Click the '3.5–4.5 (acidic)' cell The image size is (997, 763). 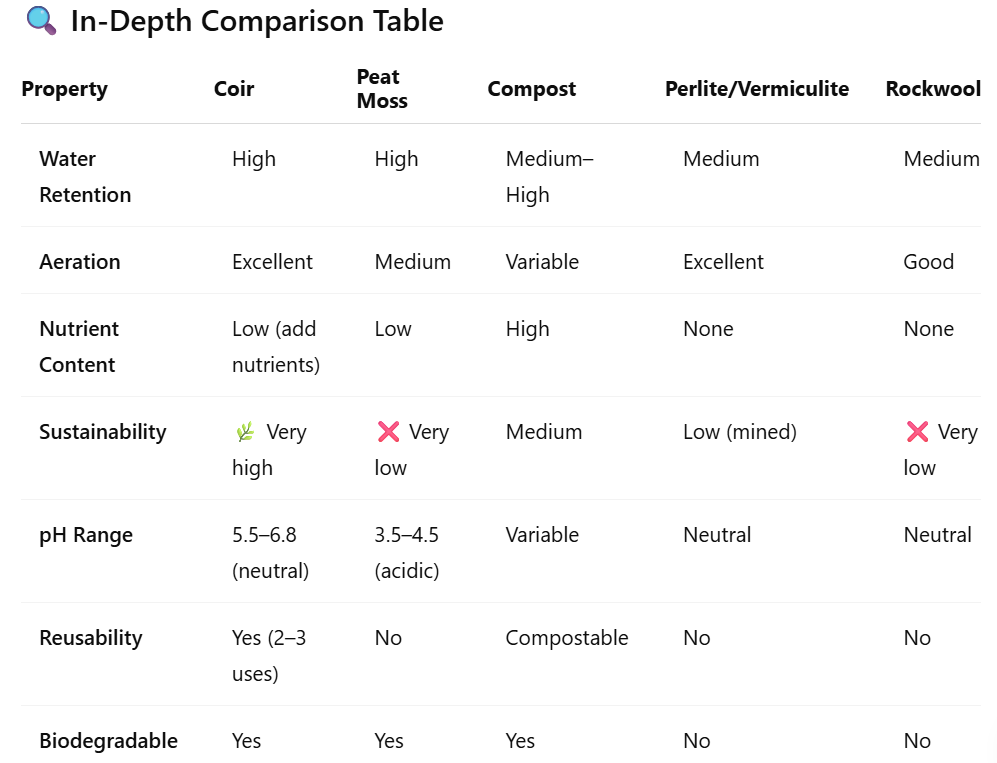(x=406, y=553)
